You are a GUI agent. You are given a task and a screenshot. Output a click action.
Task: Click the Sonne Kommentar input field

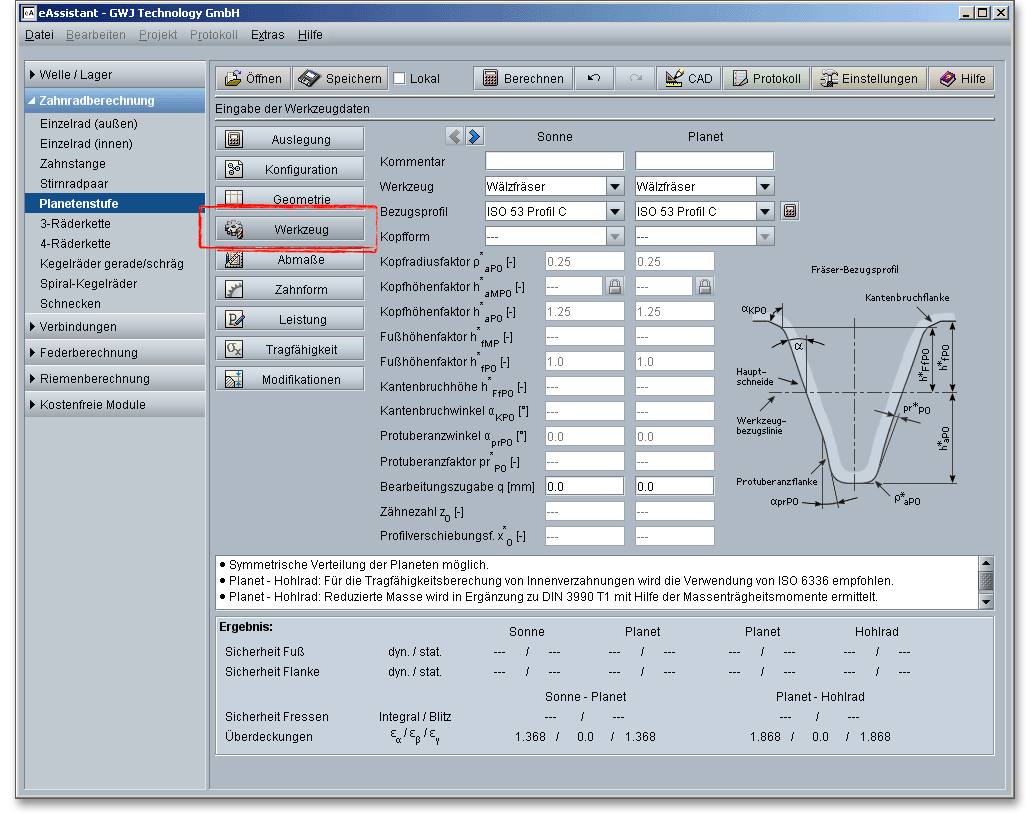554,161
